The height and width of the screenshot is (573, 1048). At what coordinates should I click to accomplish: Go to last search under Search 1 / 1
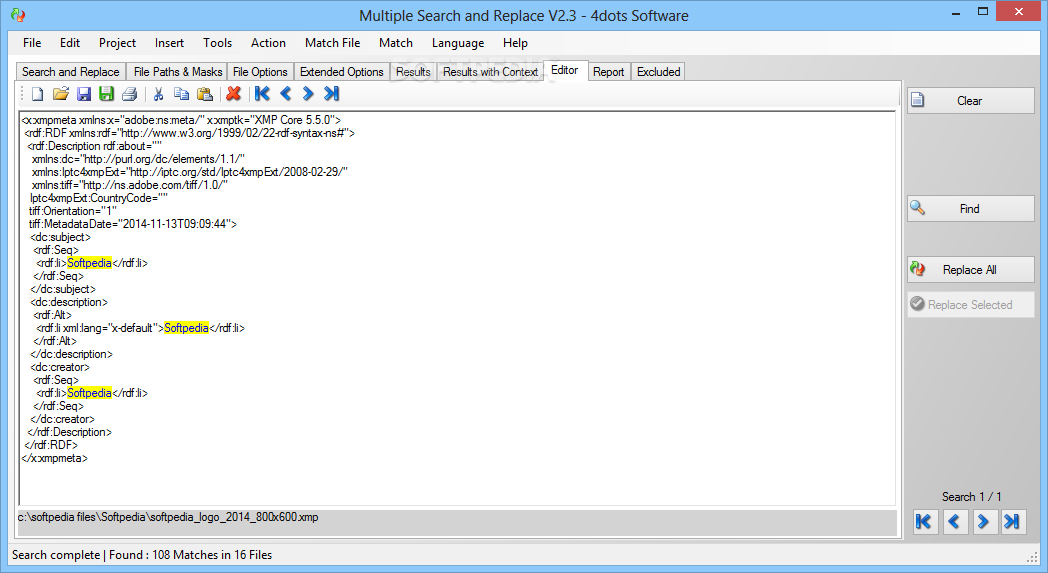1013,522
